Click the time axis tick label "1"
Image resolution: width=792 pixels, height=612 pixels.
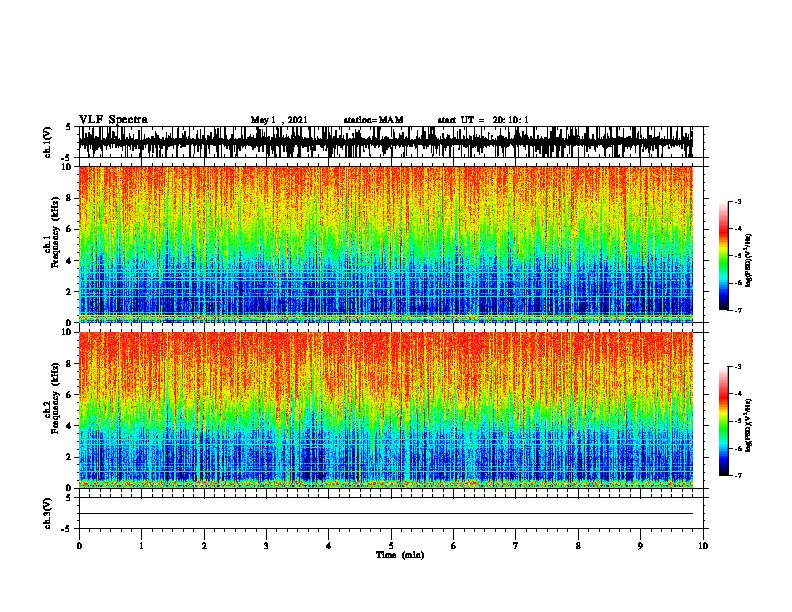pyautogui.click(x=141, y=546)
